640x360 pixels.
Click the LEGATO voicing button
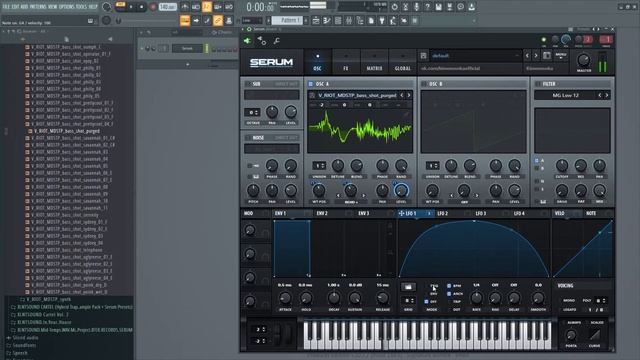(x=570, y=310)
